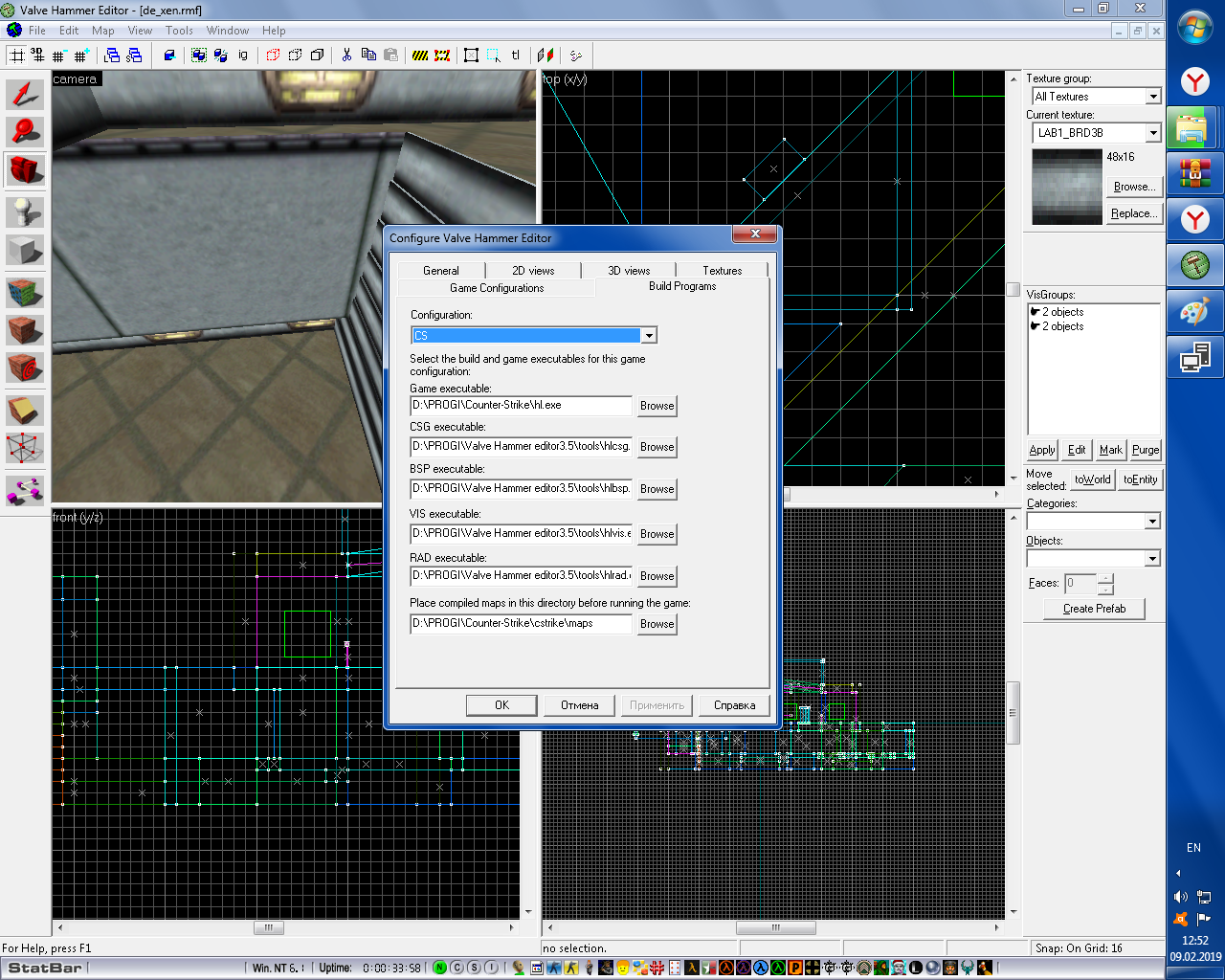Open the Configuration CS dropdown

[649, 336]
